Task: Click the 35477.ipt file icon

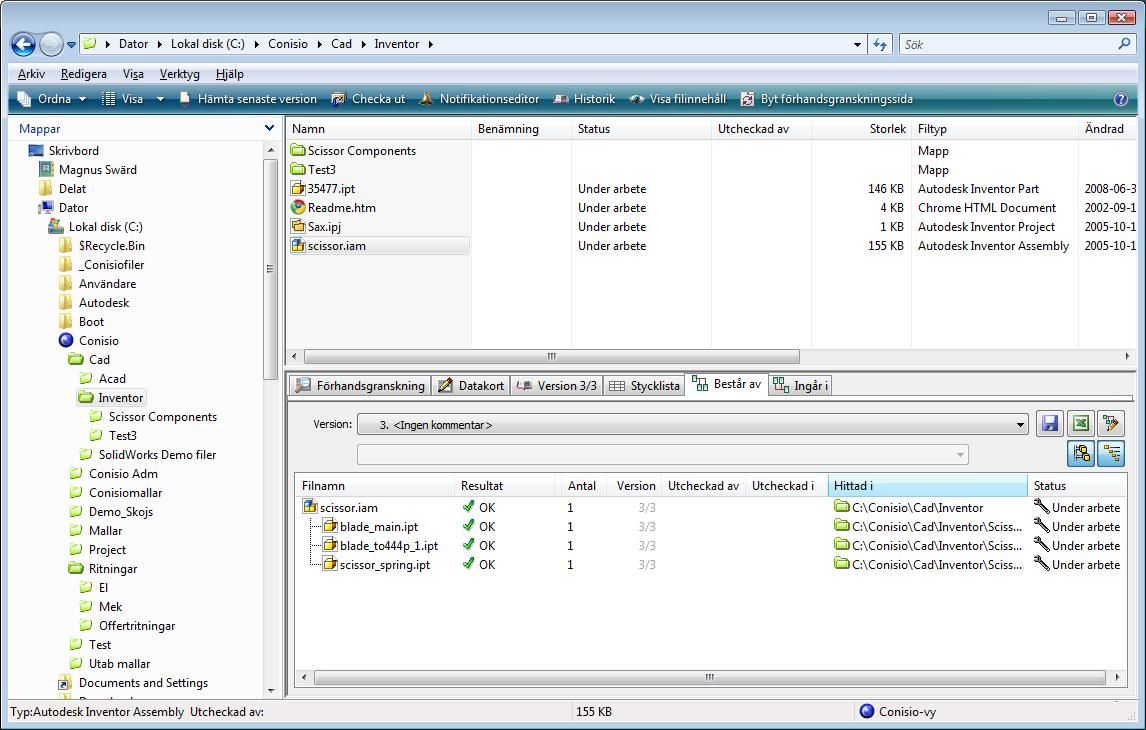Action: click(x=297, y=189)
